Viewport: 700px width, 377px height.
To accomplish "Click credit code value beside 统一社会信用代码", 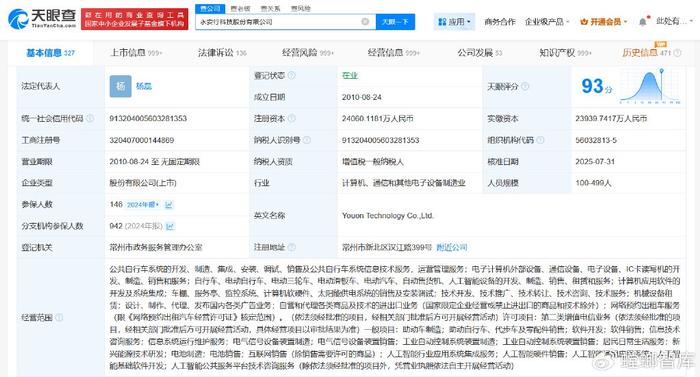I will [x=148, y=118].
